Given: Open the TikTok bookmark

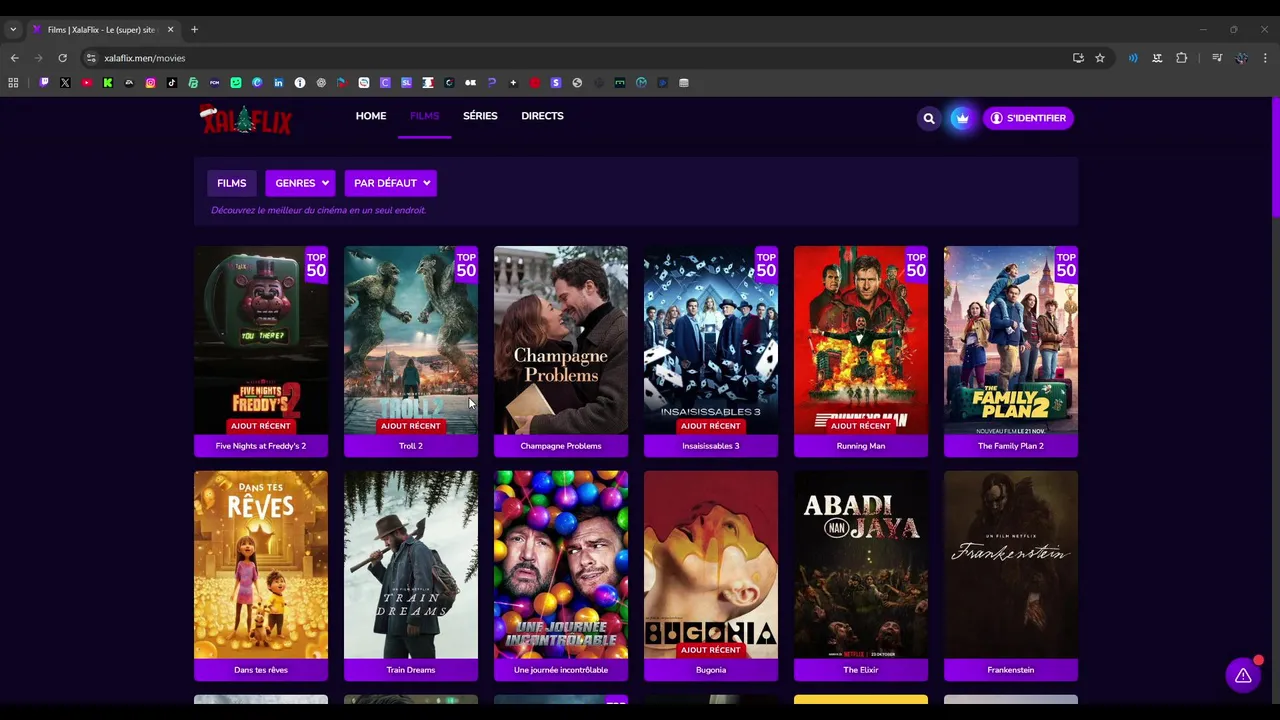Looking at the screenshot, I should coord(172,83).
